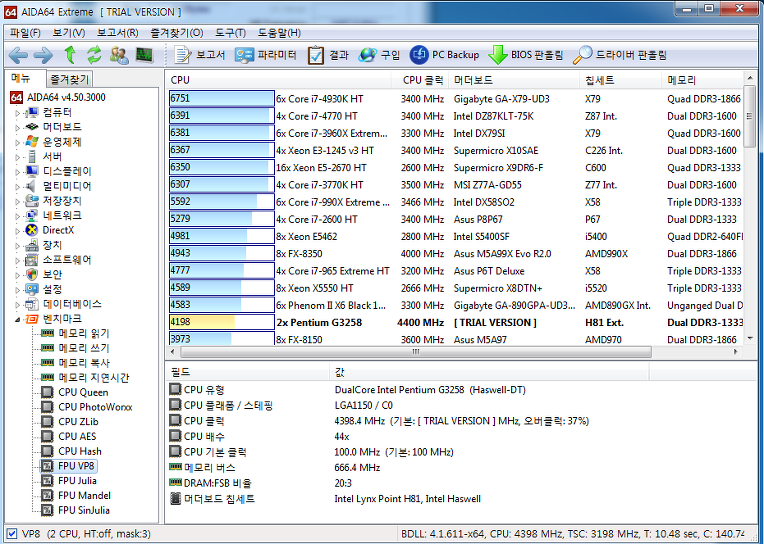Click the 파라미터 toolbar button
Image resolution: width=764 pixels, height=544 pixels.
click(x=266, y=55)
